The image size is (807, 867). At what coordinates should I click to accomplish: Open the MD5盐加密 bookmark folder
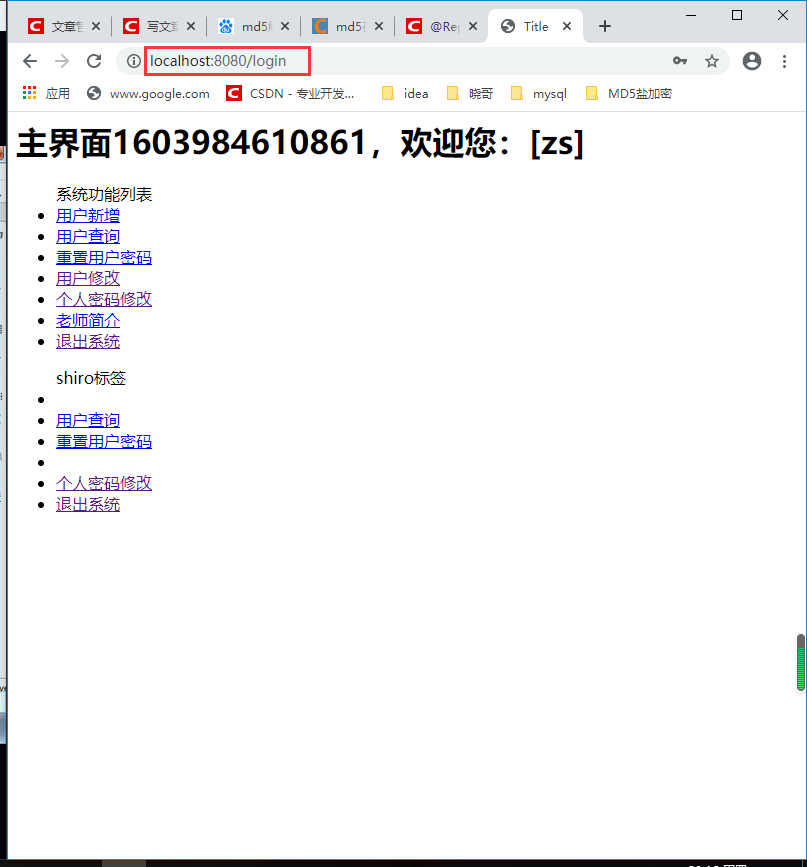coord(629,93)
